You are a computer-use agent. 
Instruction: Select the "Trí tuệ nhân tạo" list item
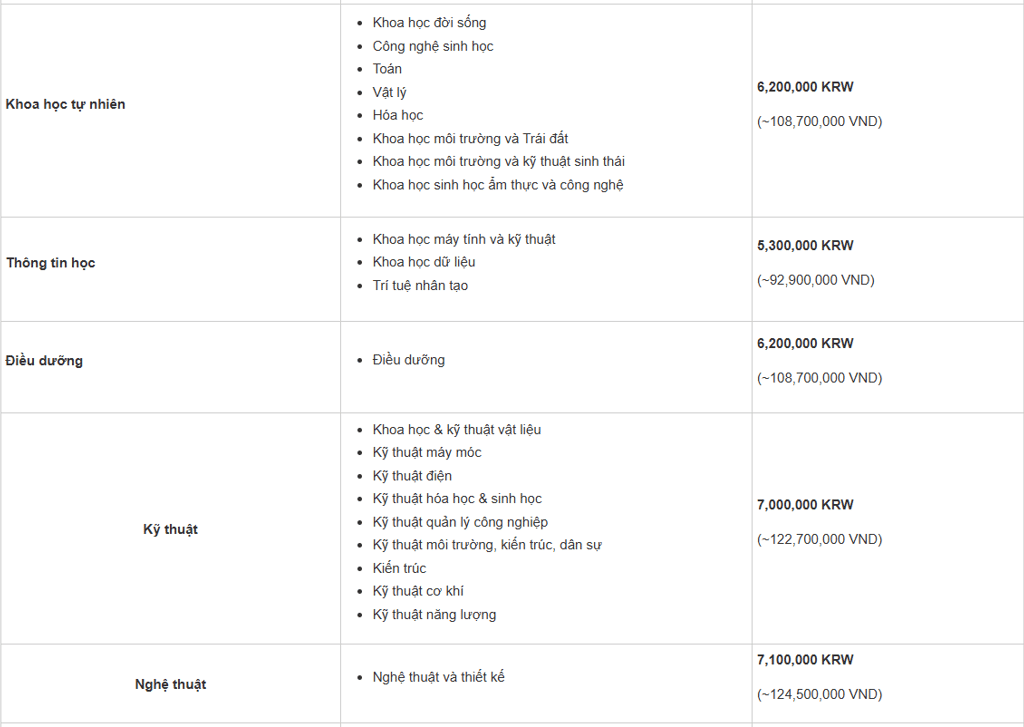point(420,286)
